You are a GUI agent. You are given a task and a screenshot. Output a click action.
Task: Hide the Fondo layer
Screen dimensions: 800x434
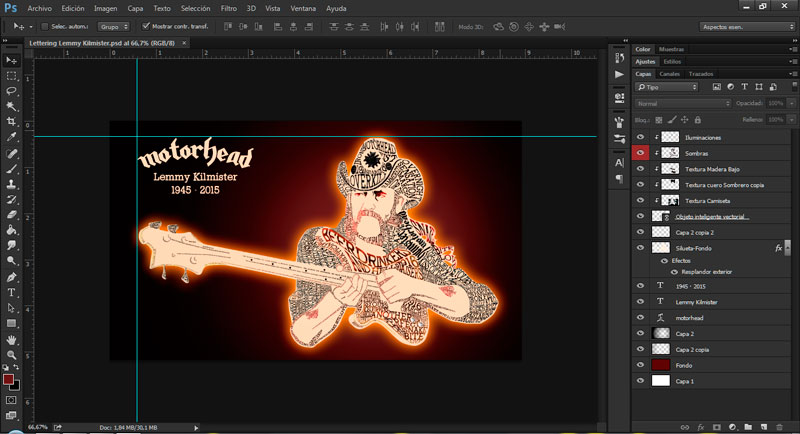640,365
